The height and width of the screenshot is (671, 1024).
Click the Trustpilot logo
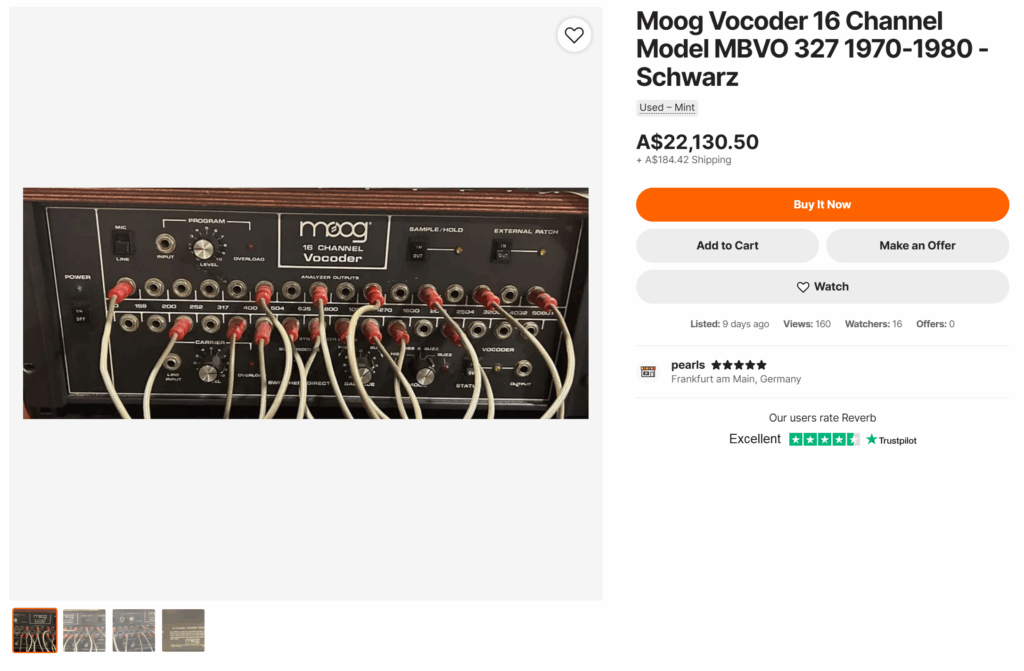click(891, 440)
